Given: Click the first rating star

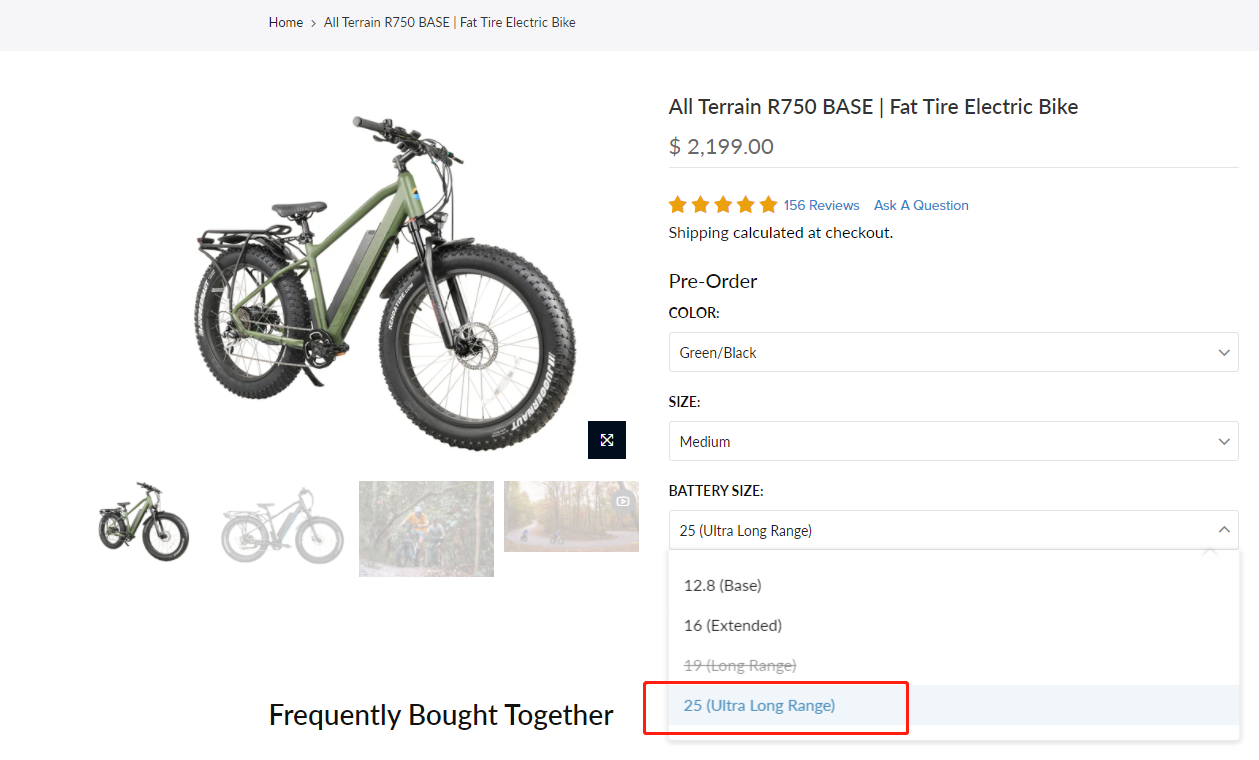Looking at the screenshot, I should click(x=678, y=205).
